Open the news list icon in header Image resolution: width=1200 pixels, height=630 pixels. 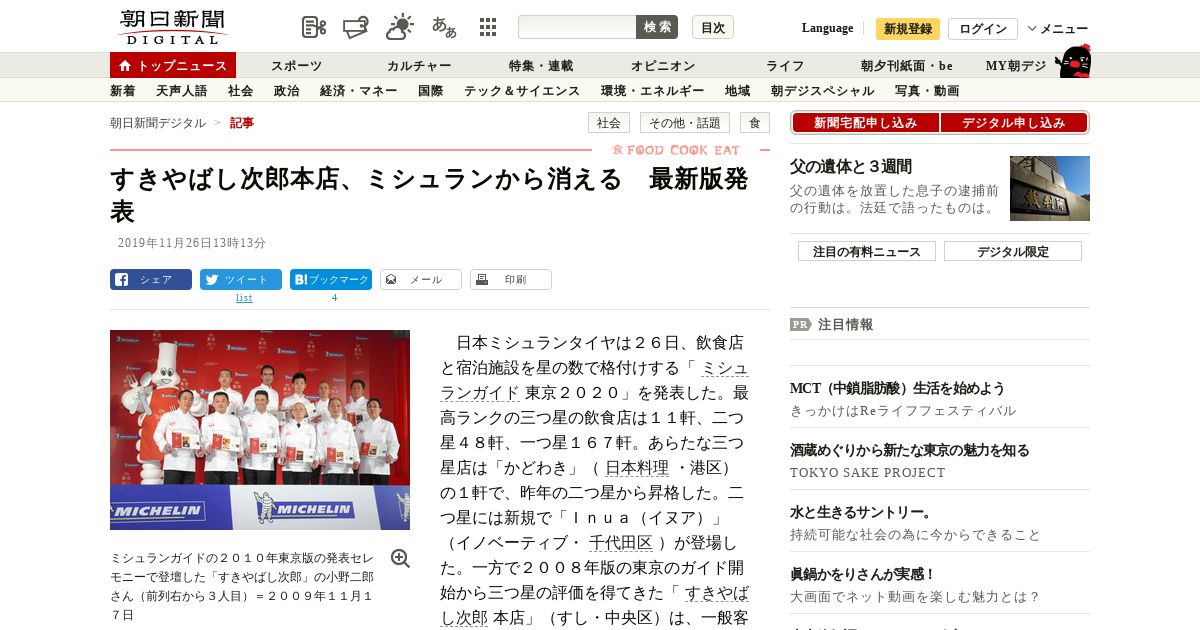point(314,27)
